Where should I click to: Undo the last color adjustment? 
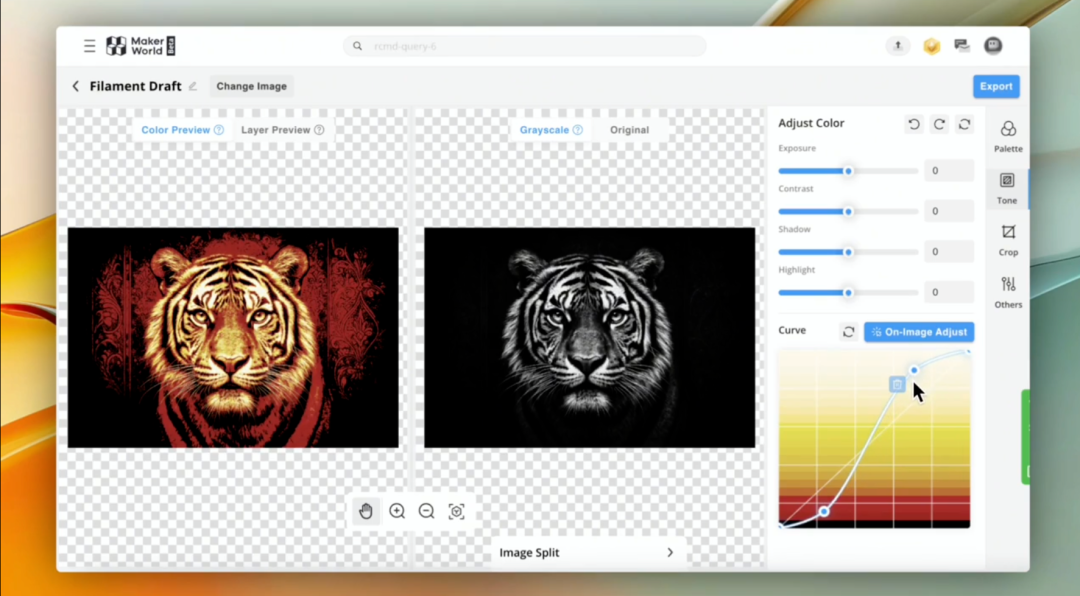pos(913,124)
